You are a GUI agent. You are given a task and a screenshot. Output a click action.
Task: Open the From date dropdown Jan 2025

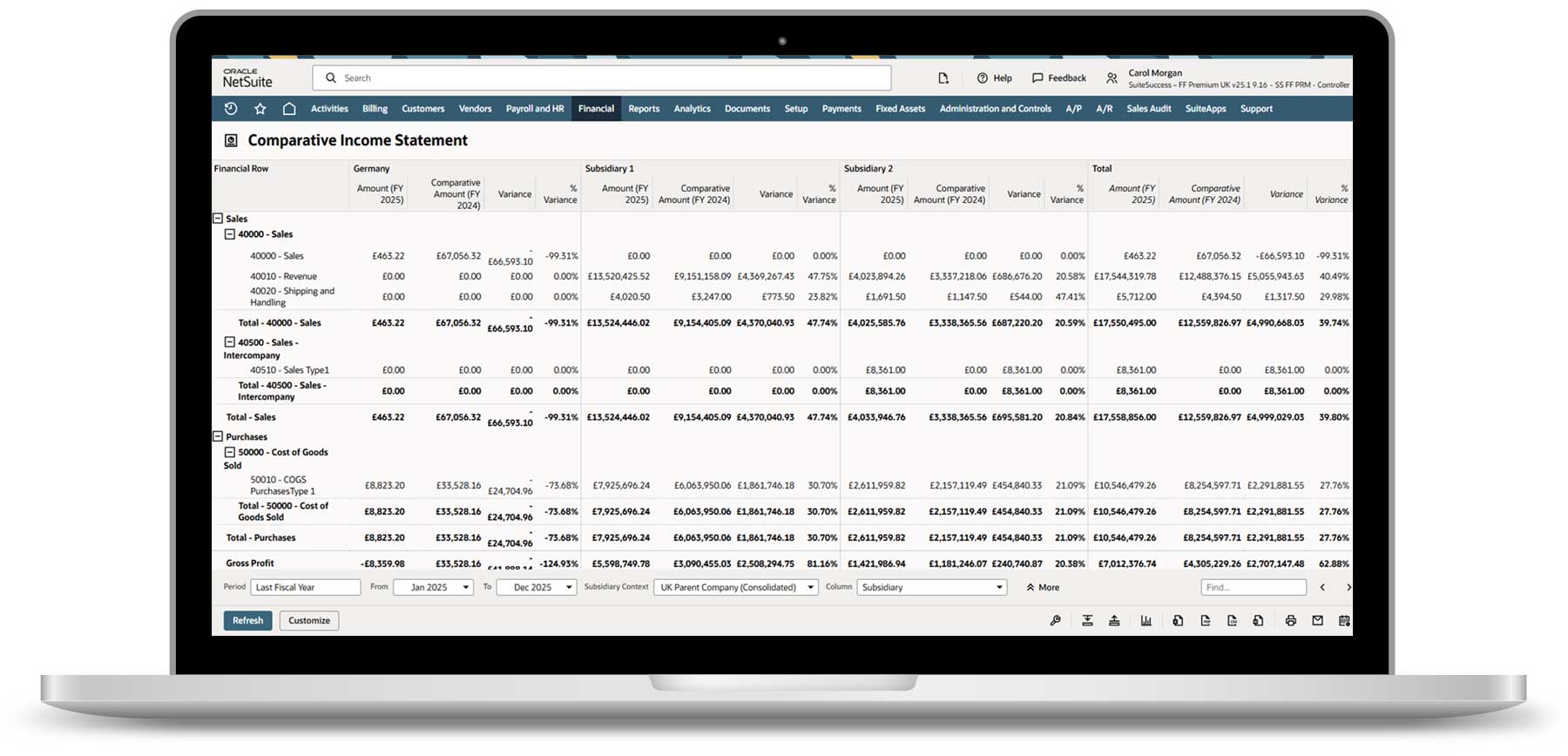[434, 588]
